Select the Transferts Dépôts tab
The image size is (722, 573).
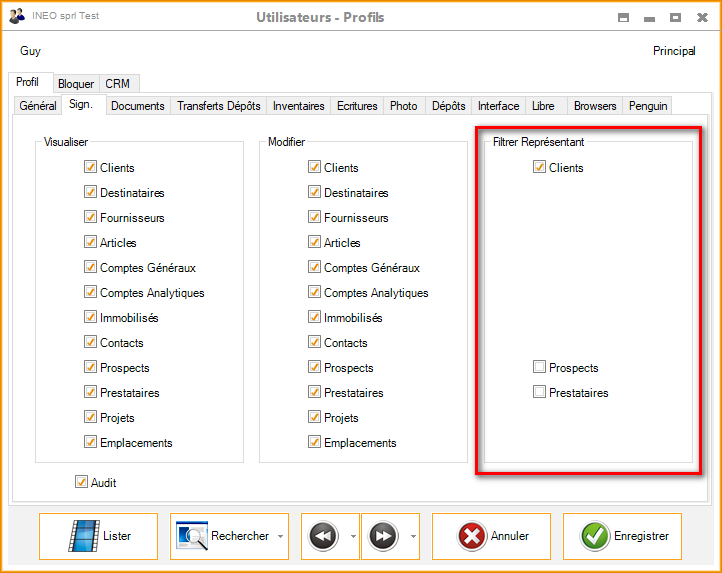point(219,106)
